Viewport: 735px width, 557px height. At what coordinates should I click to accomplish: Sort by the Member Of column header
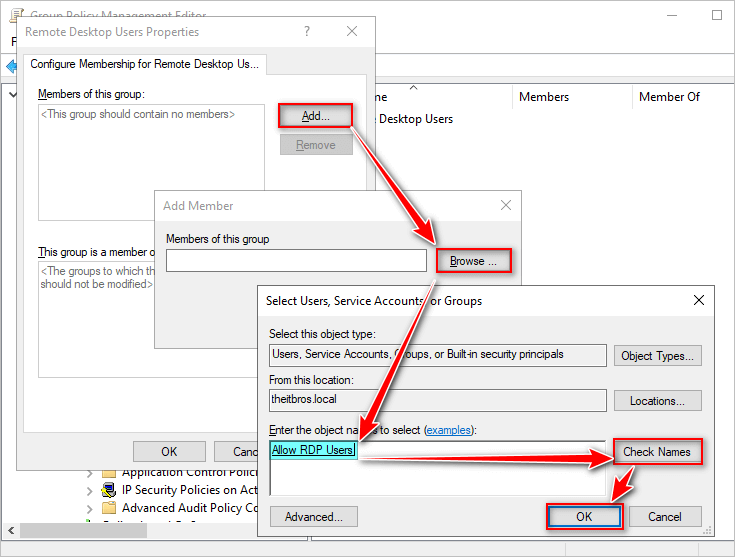tap(669, 97)
